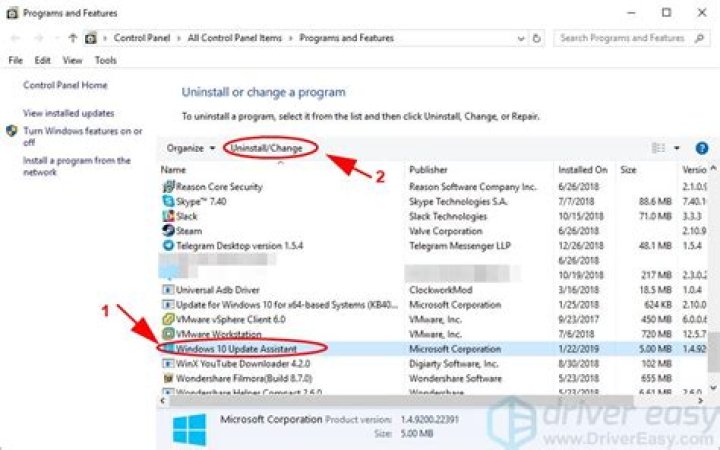Screen dimensions: 720x450
Task: Click the 450 MB size cell
Action: tap(656, 319)
